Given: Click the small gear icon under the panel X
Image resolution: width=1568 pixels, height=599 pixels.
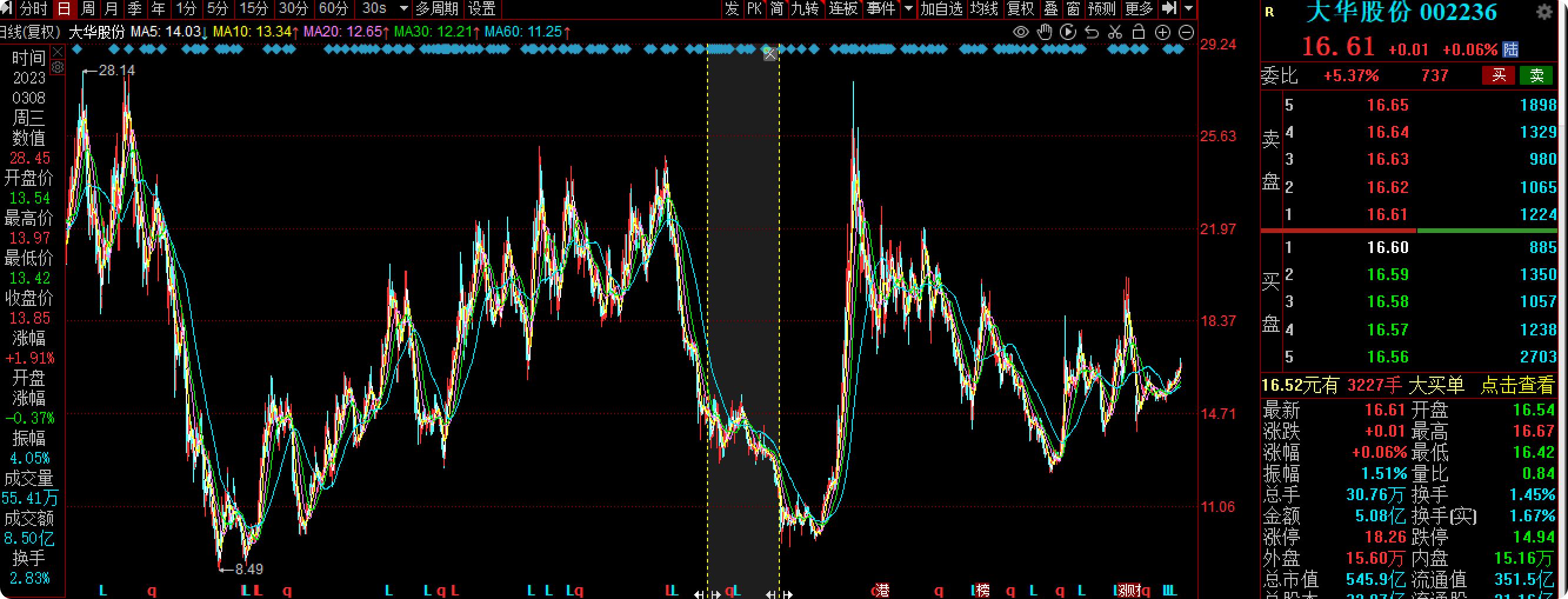Looking at the screenshot, I should tap(58, 67).
